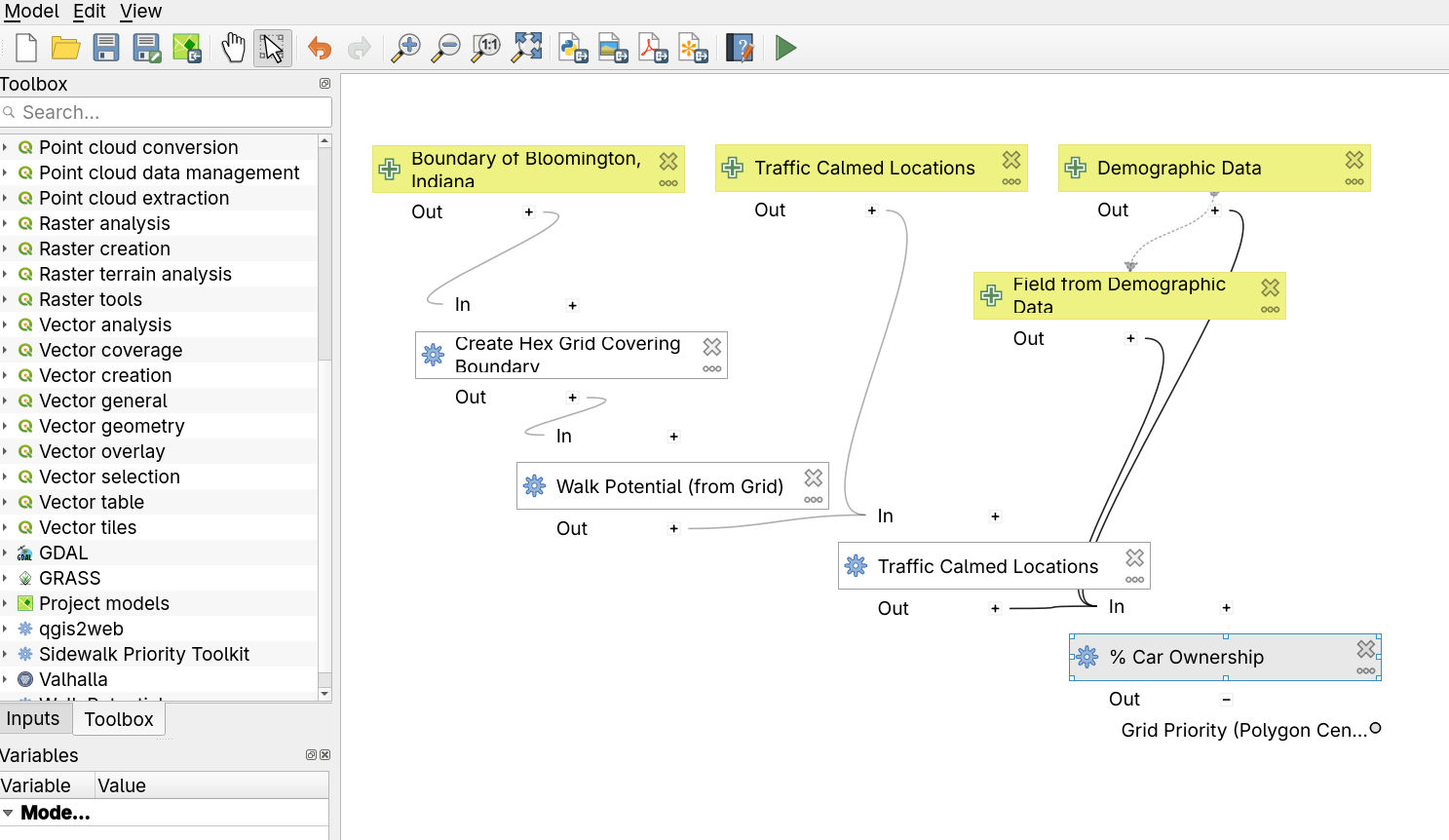
Task: Delete the Traffic Calmed Locations input
Action: click(x=1011, y=159)
